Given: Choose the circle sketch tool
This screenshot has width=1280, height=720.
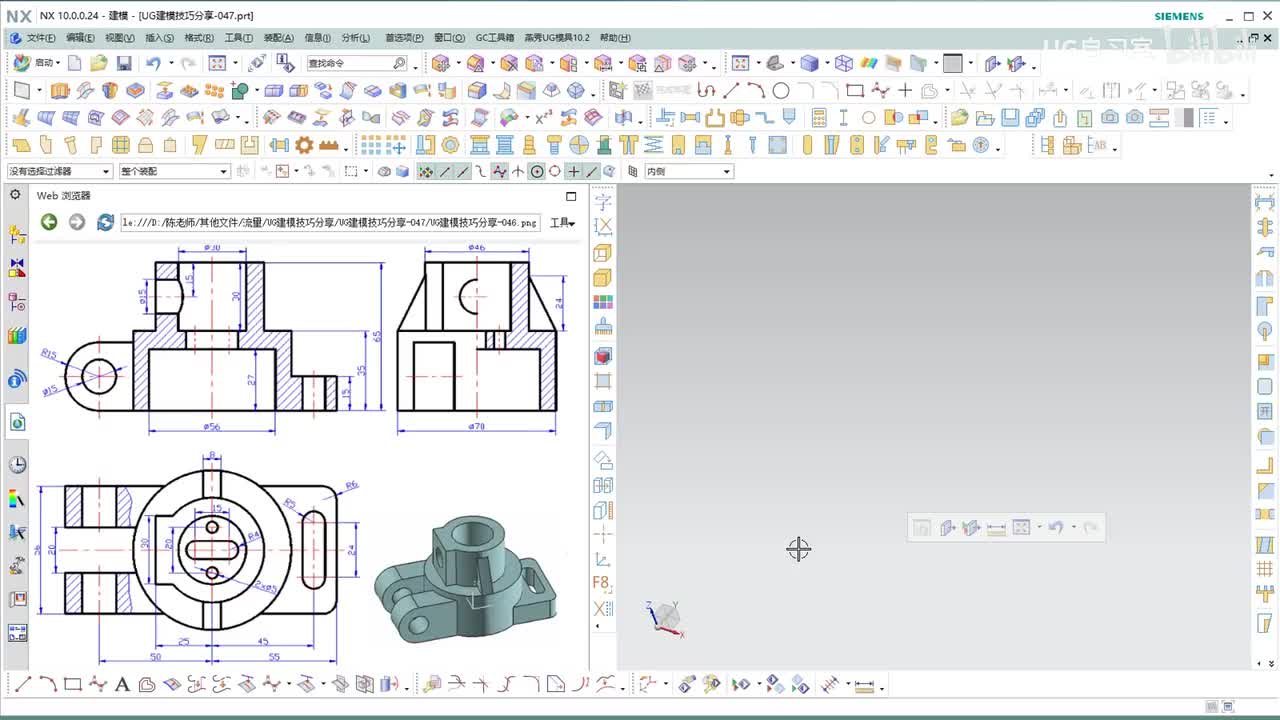Looking at the screenshot, I should pos(781,90).
